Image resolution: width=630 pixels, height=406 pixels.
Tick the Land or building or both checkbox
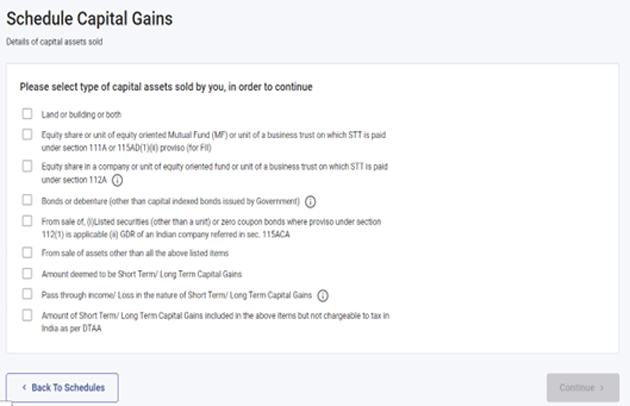pos(27,113)
